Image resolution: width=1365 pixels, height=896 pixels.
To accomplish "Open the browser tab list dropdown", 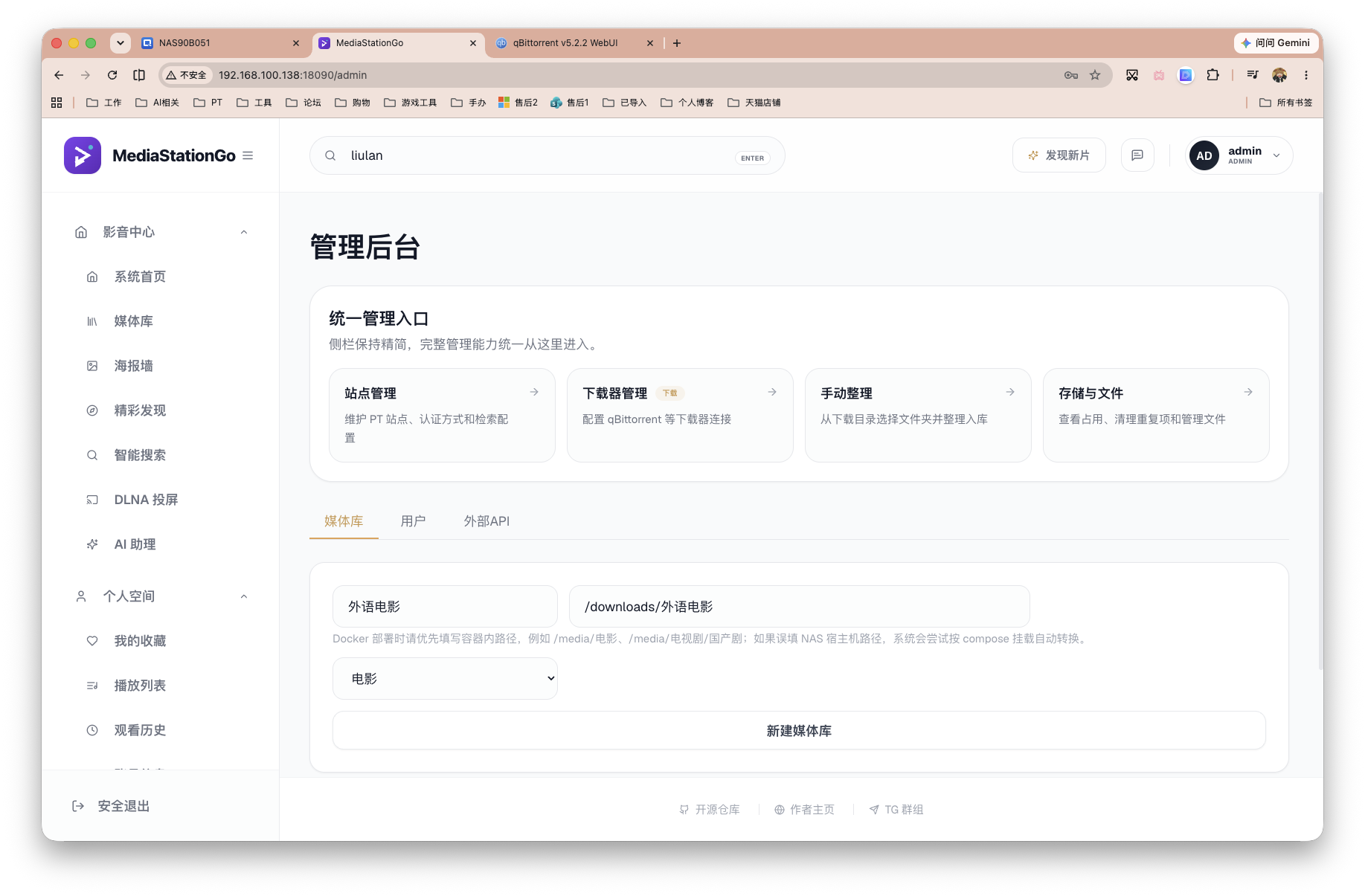I will pyautogui.click(x=120, y=43).
